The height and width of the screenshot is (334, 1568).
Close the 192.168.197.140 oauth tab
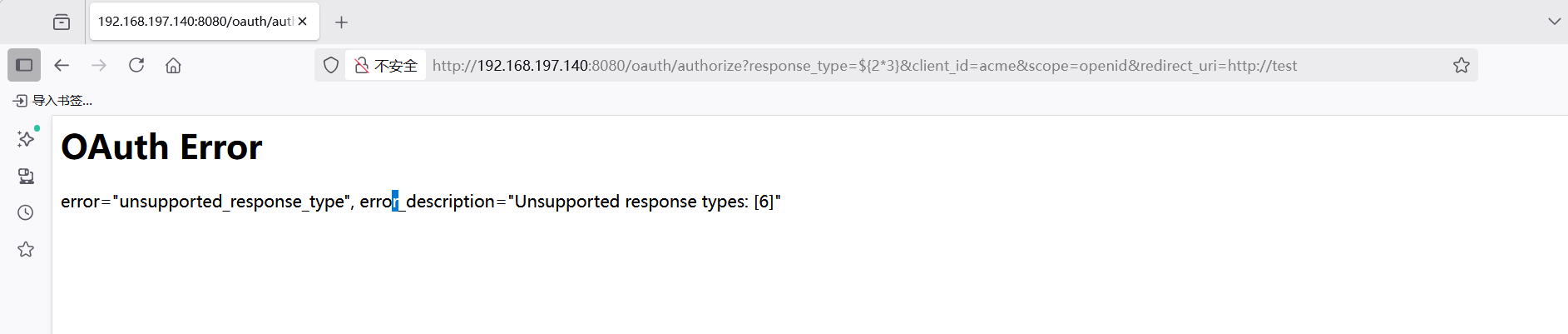coord(303,22)
